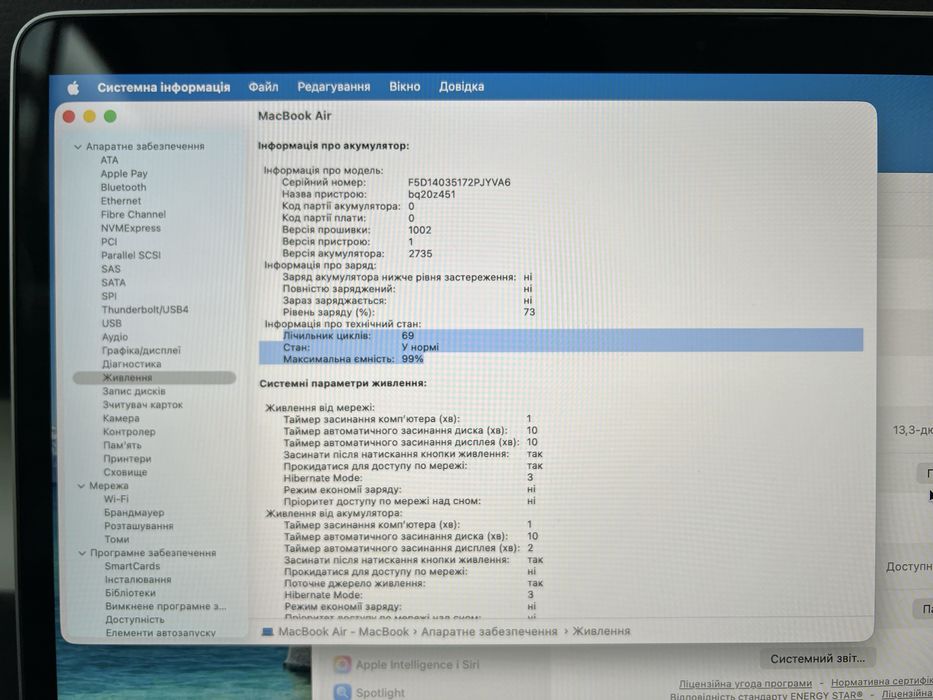
Task: Select Parallel SCSI in the sidebar
Action: pyautogui.click(x=131, y=255)
